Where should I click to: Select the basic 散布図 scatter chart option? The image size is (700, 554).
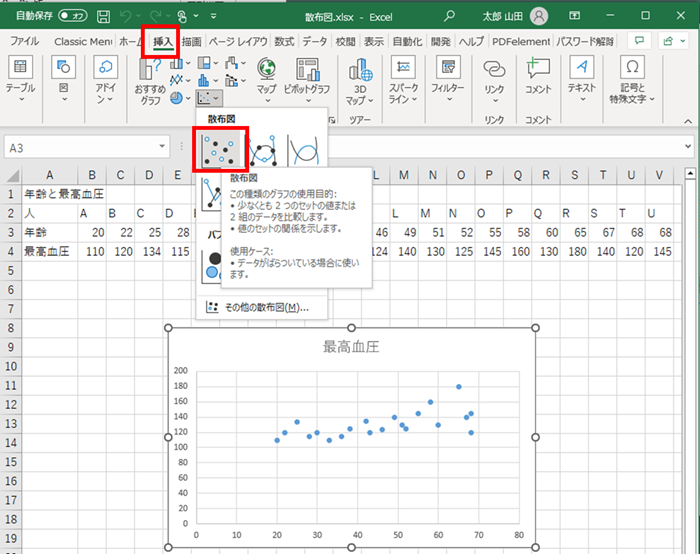point(220,150)
